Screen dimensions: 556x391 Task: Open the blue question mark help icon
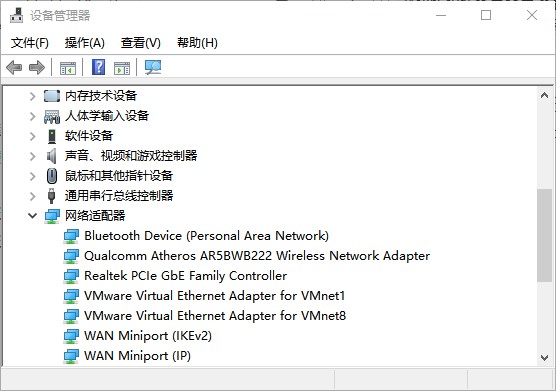click(98, 67)
